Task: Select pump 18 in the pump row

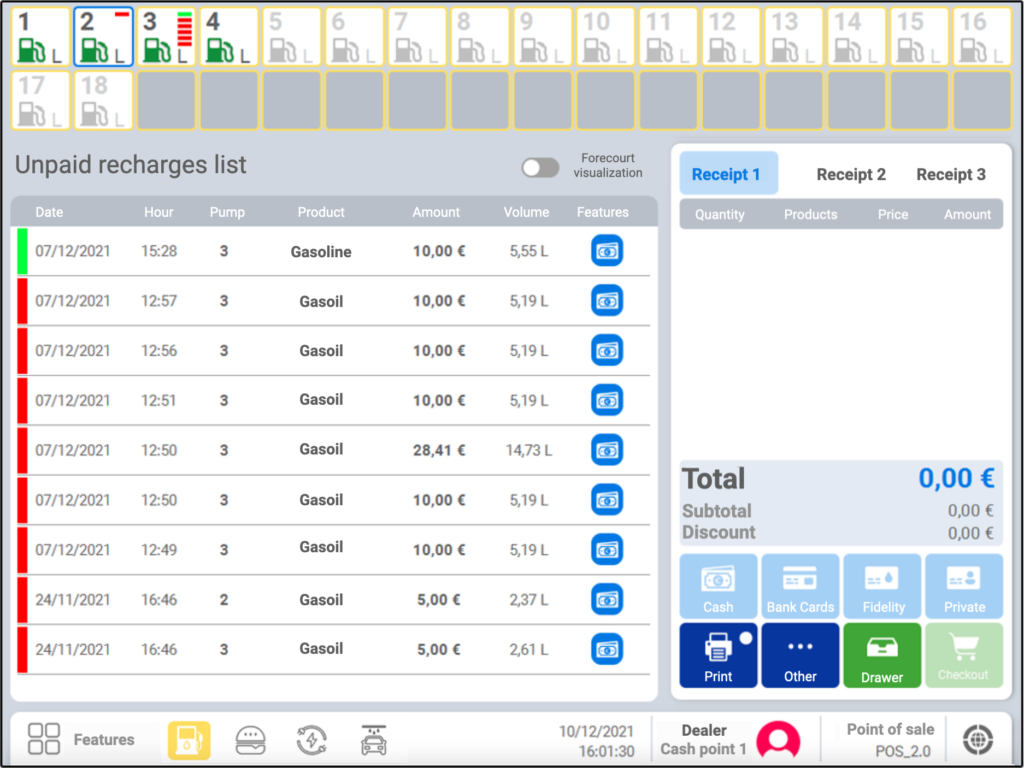Action: [102, 100]
